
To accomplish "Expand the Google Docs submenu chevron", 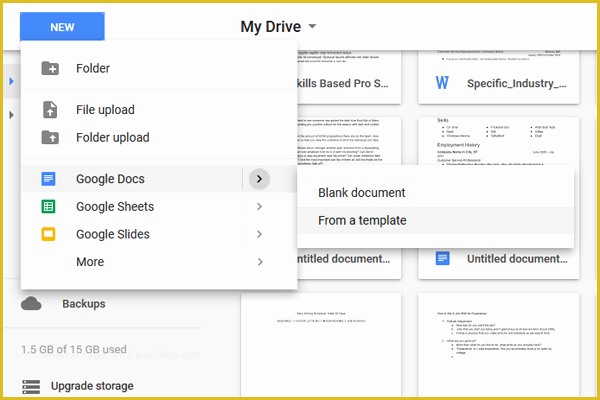I will coord(259,179).
